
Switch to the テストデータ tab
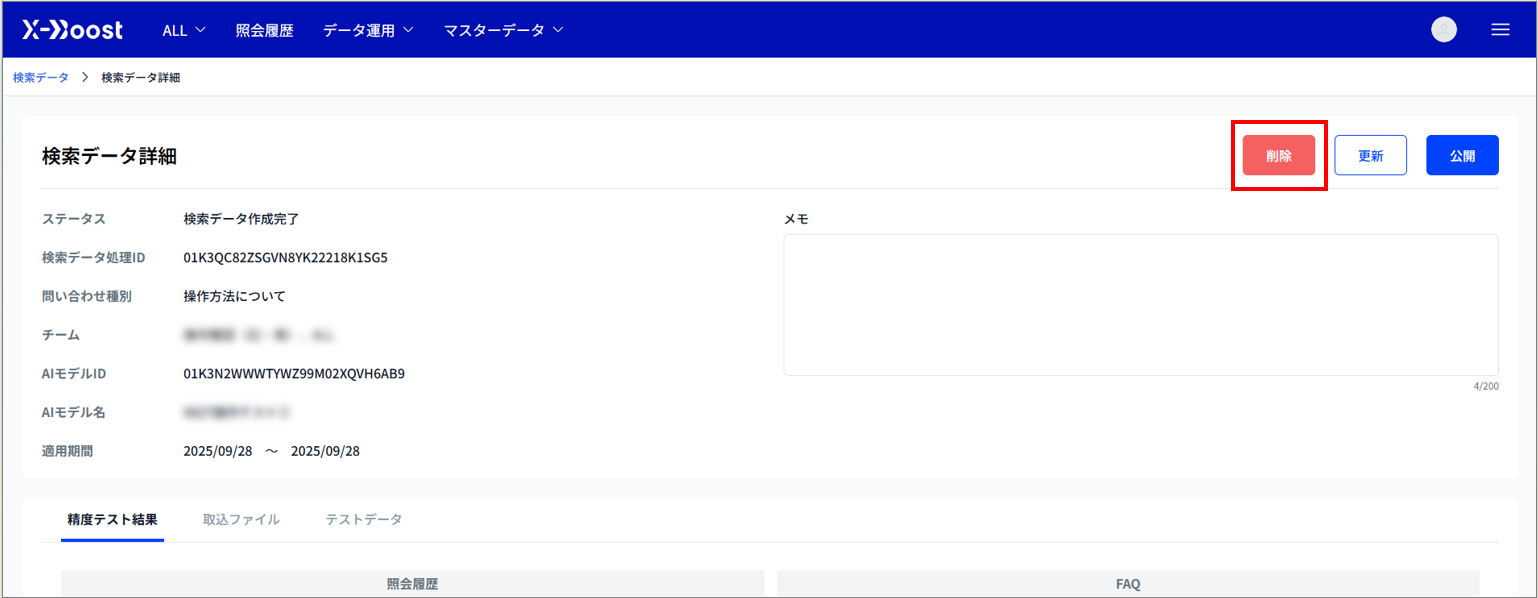[x=364, y=520]
